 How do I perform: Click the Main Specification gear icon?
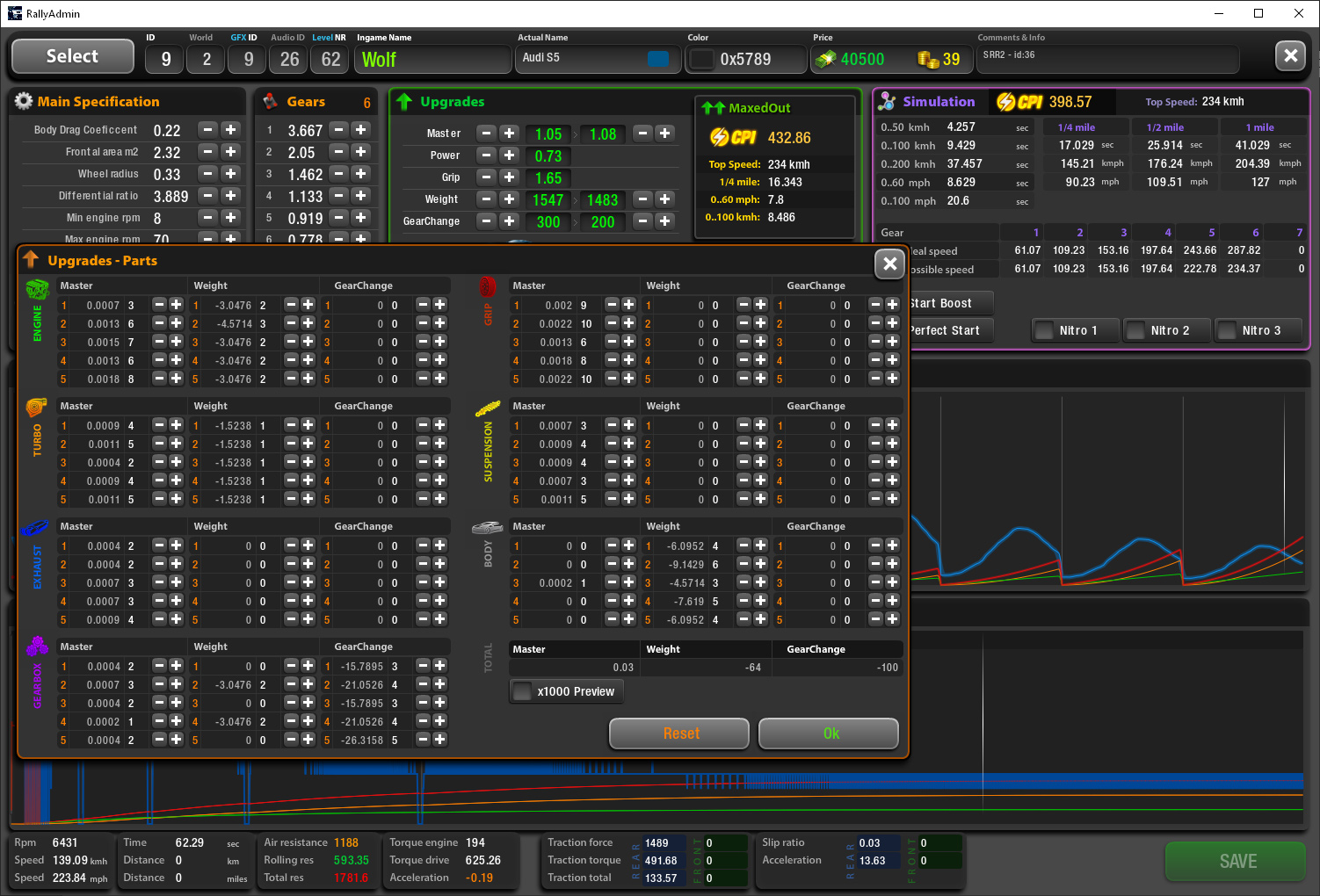pos(24,102)
